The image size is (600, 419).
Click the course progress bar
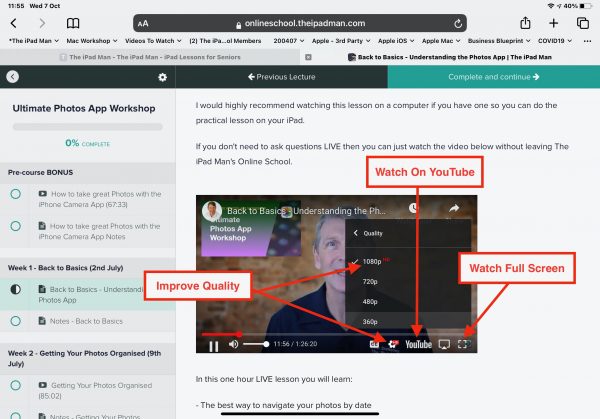[88, 127]
